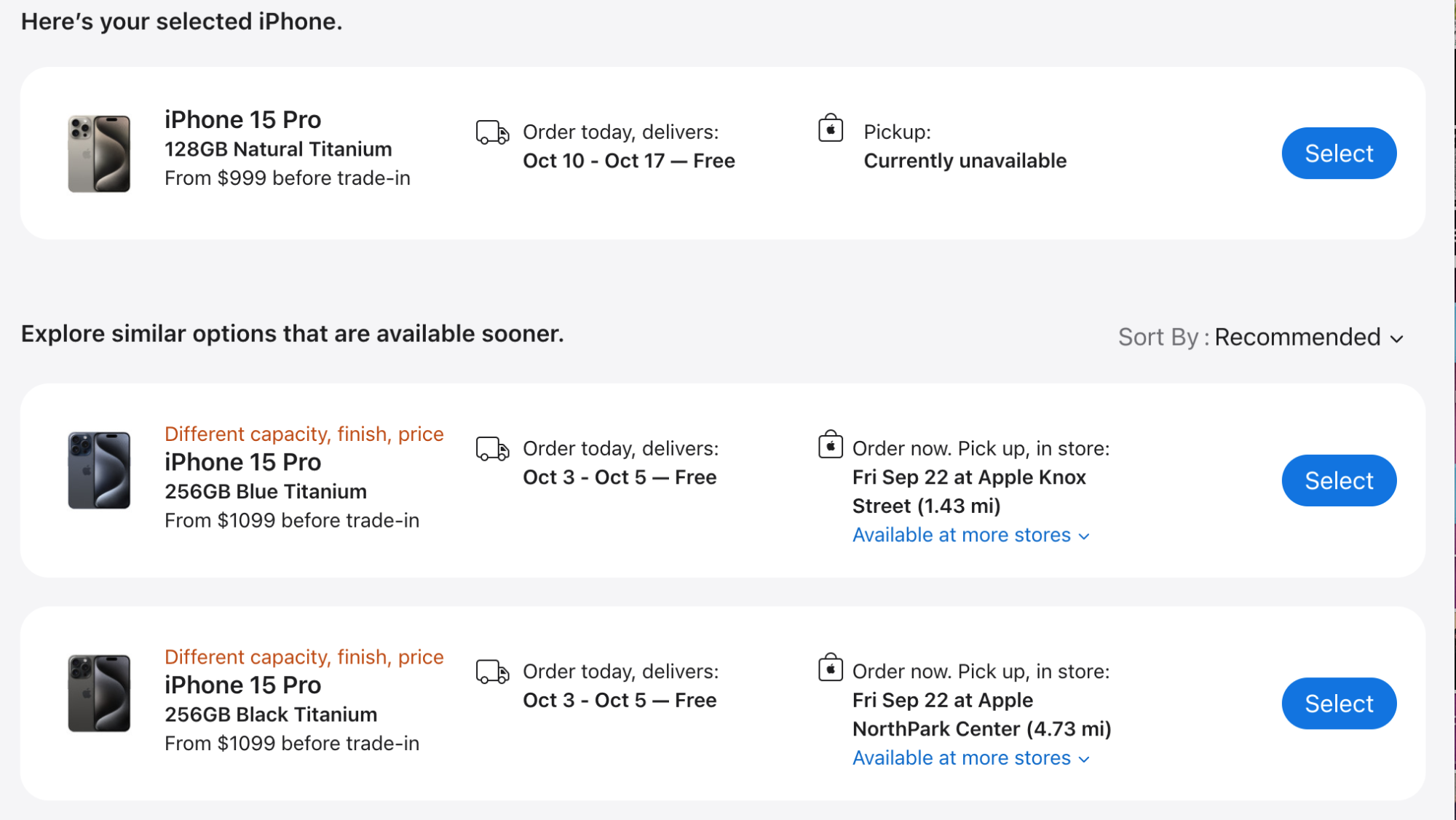Click Apple bag pickup icon for Black Titanium
This screenshot has height=820, width=1456.
click(830, 668)
